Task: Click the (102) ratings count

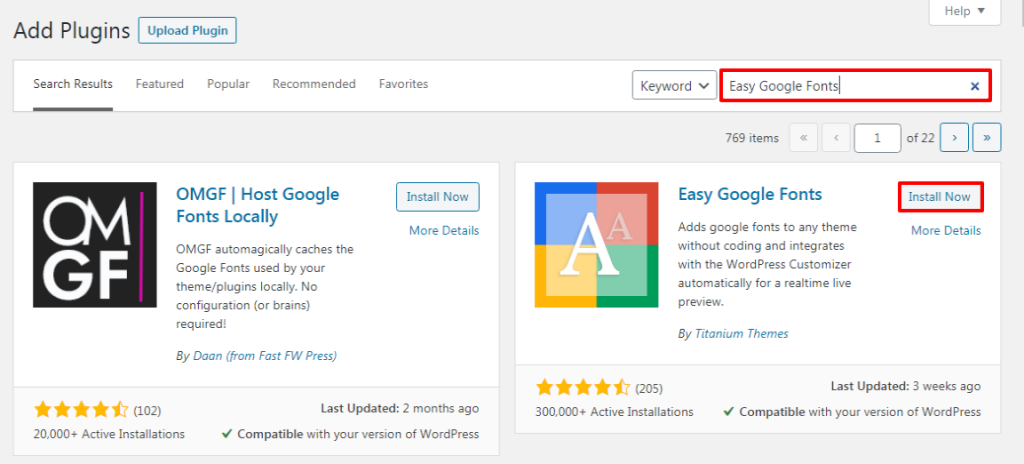Action: [x=148, y=411]
